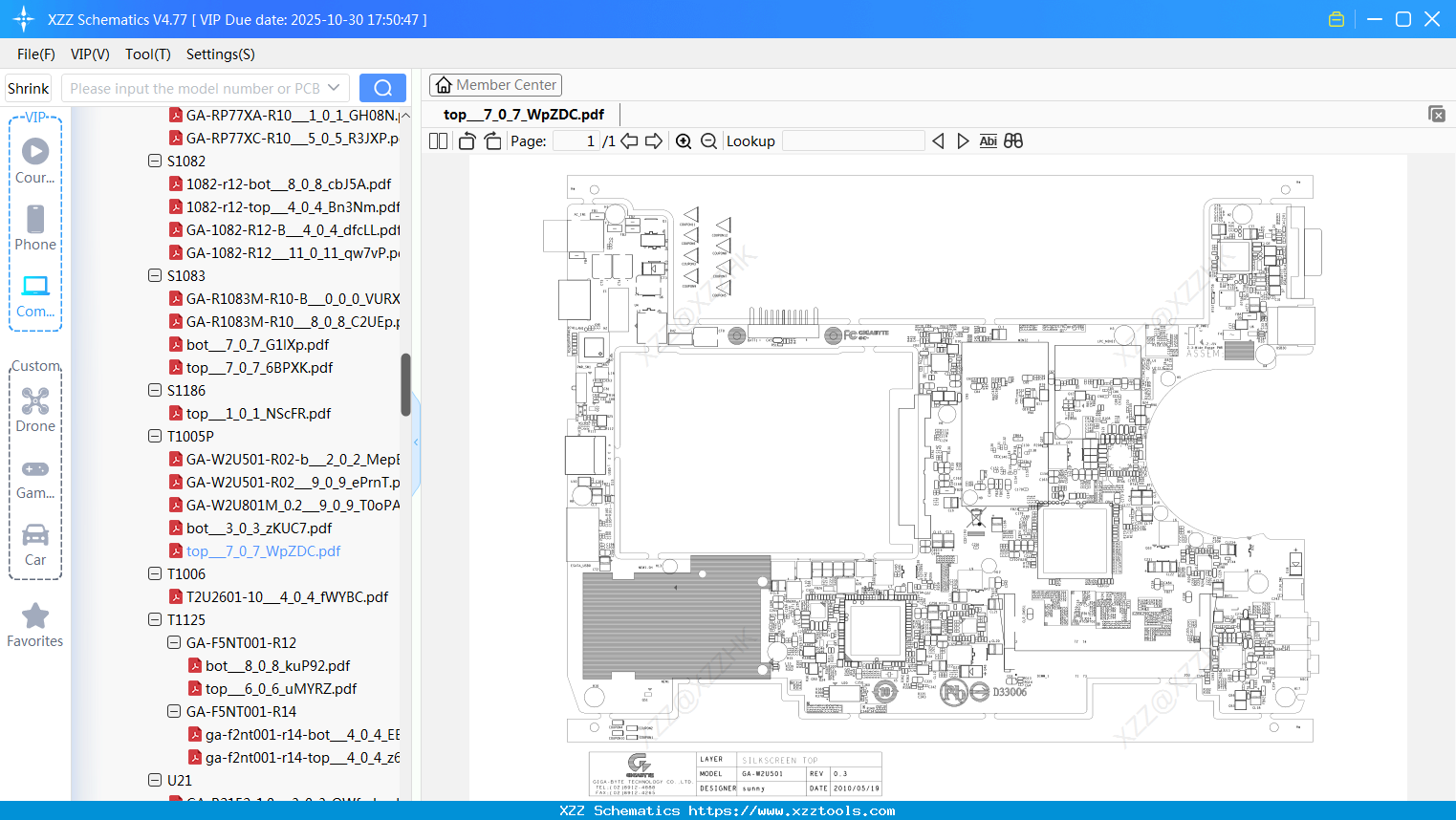
Task: Collapse the S1083 folder
Action: [x=155, y=275]
